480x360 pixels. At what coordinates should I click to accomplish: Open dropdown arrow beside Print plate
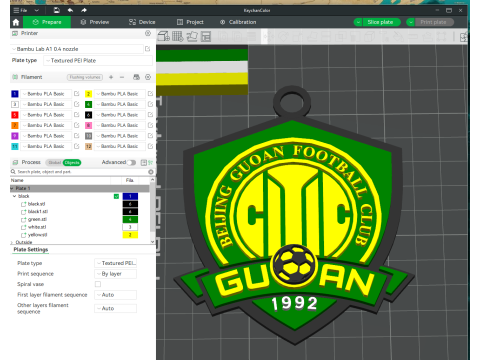click(x=411, y=22)
